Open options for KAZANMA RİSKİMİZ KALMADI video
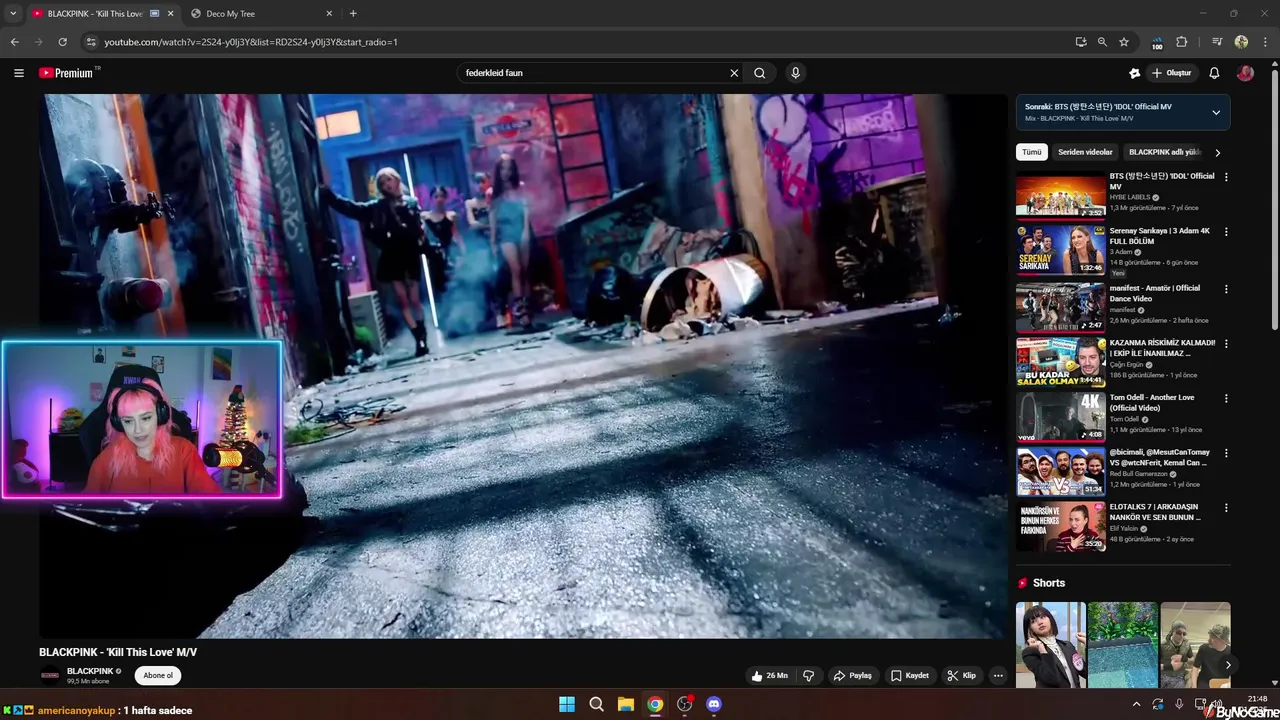This screenshot has width=1280, height=720. tap(1226, 344)
